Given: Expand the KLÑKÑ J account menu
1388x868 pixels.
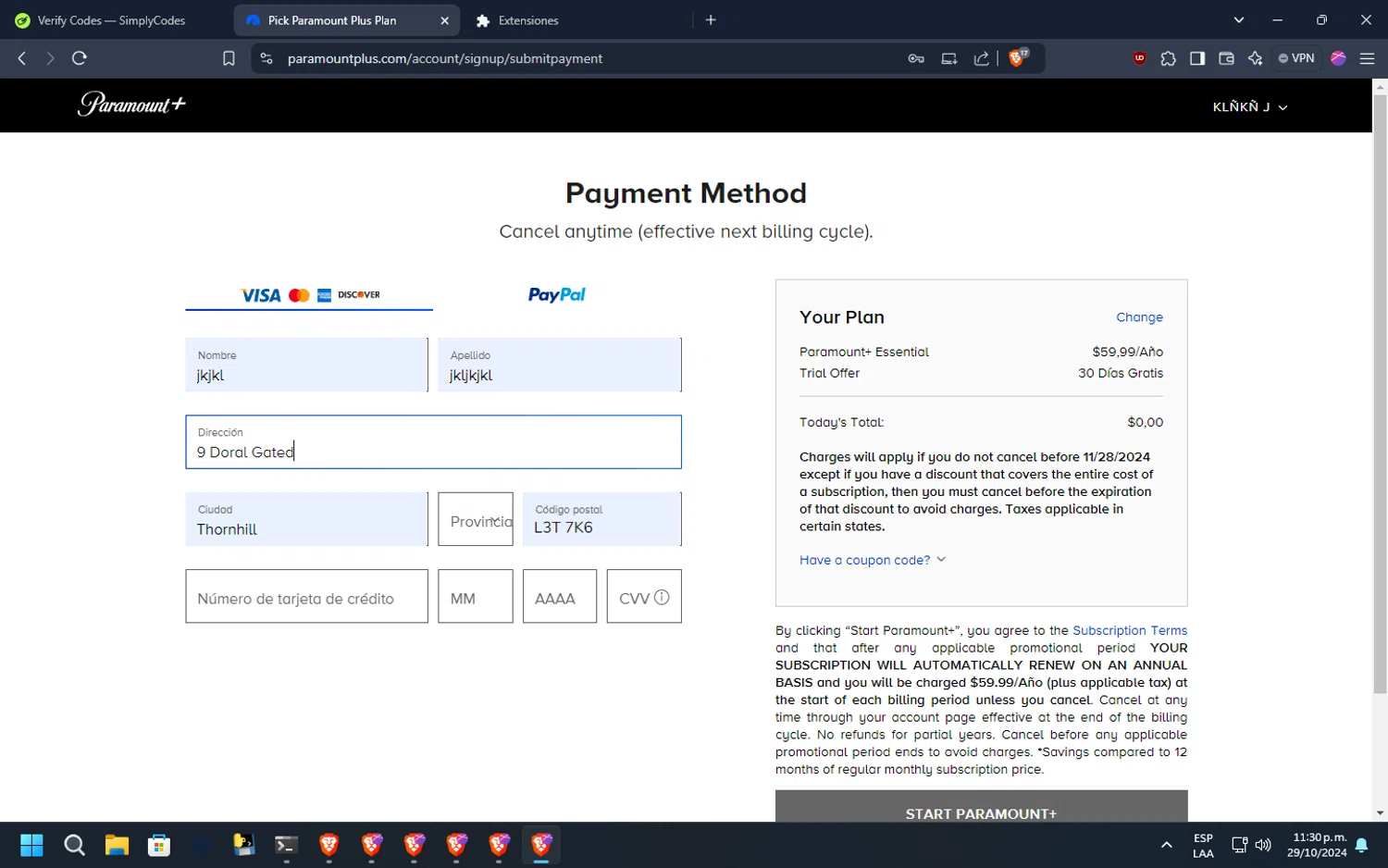Looking at the screenshot, I should [1250, 107].
